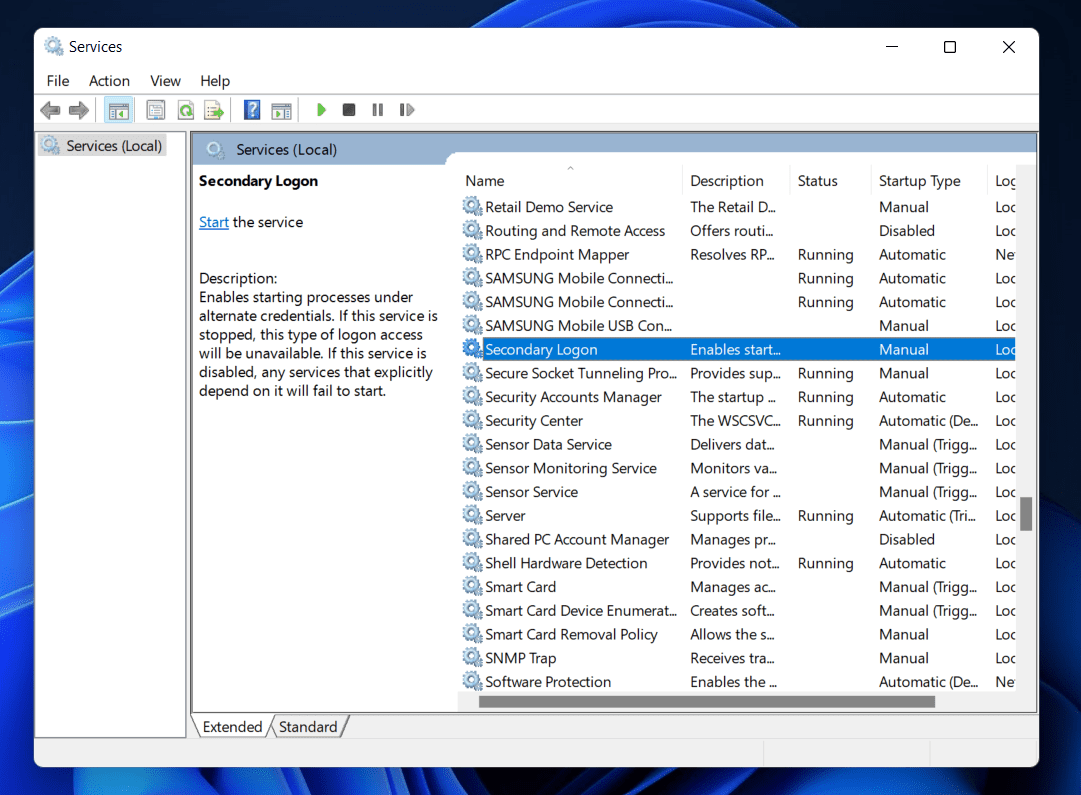Click the Restart Service toolbar icon

tap(406, 110)
